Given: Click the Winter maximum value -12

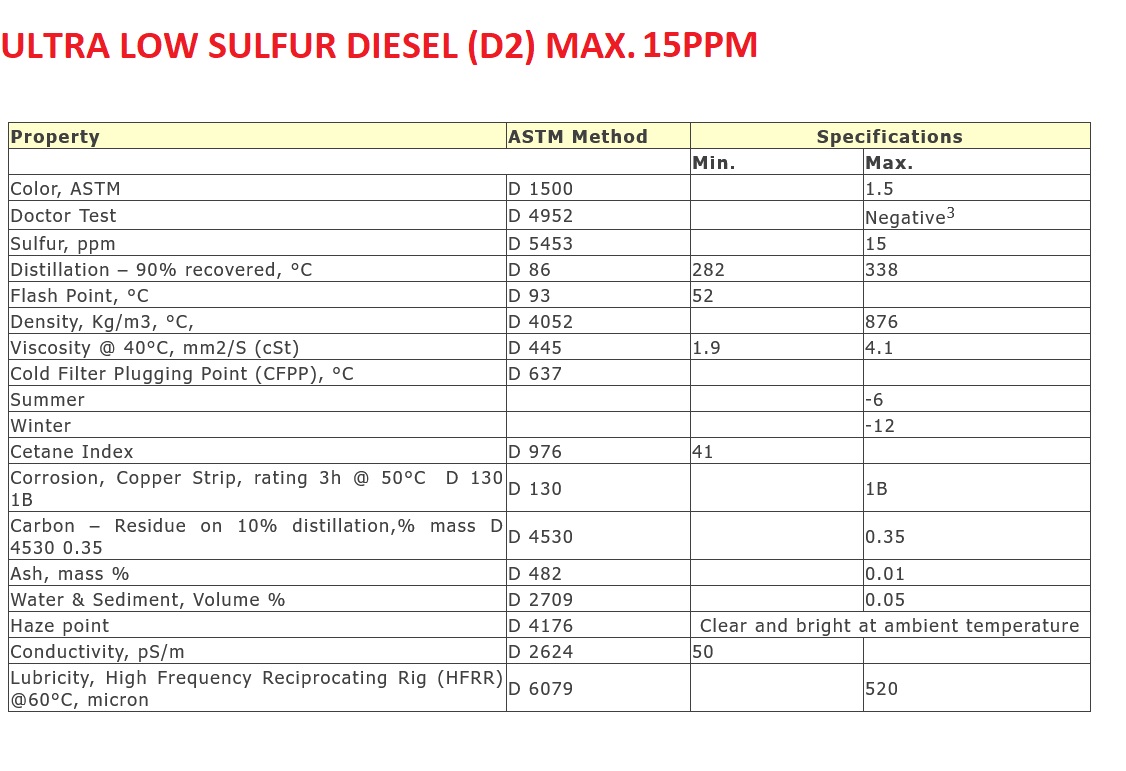Looking at the screenshot, I should [x=880, y=426].
